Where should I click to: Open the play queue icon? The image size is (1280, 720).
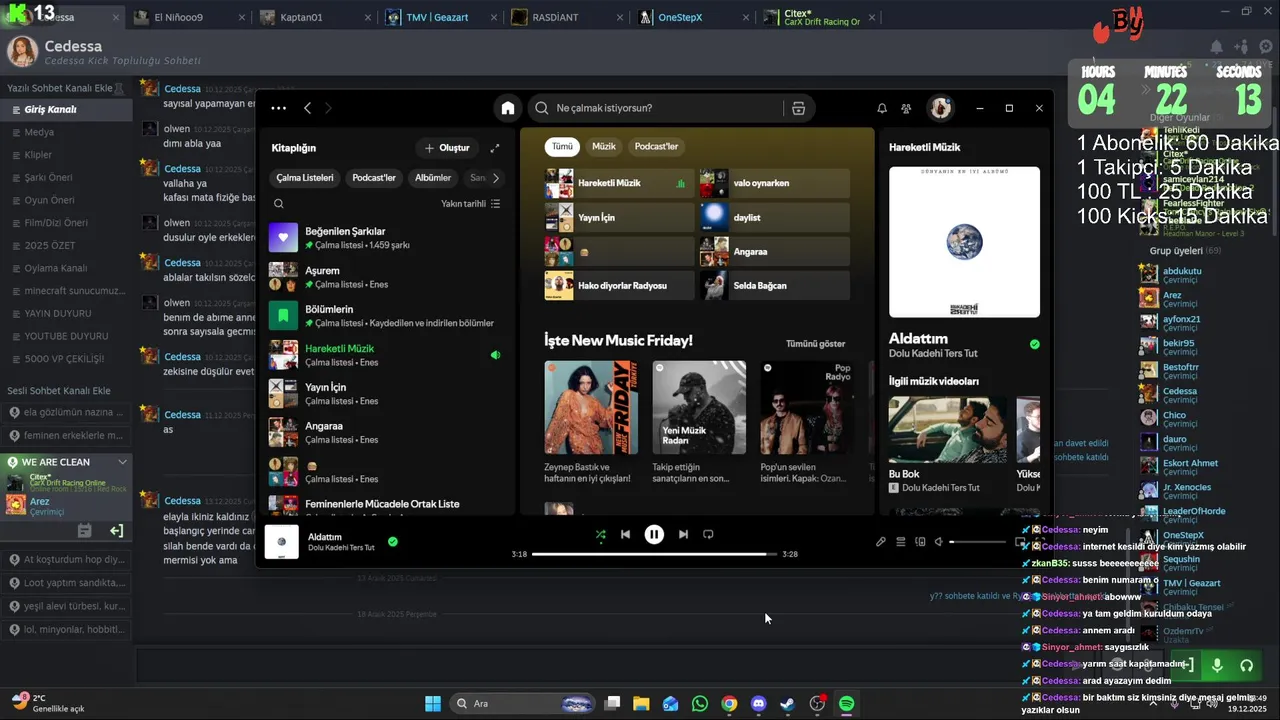pos(901,542)
